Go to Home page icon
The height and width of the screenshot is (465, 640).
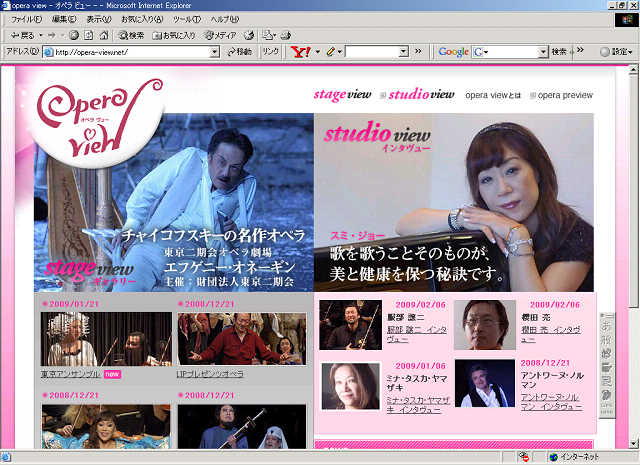pyautogui.click(x=104, y=36)
